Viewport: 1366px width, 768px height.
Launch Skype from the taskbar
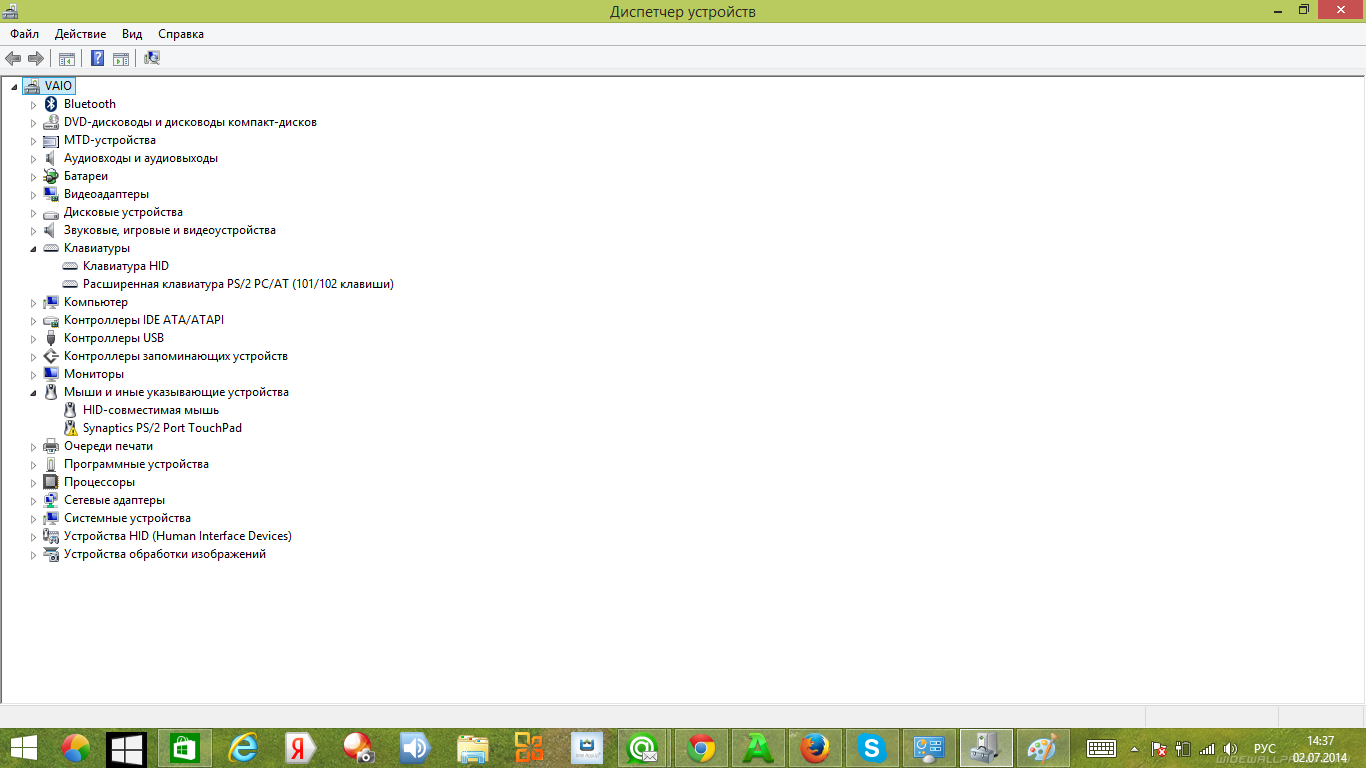872,748
